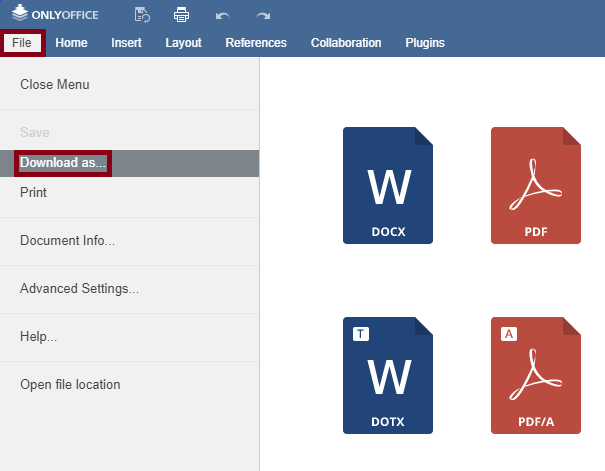605x471 pixels.
Task: Click Close Menu in the file panel
Action: click(55, 85)
